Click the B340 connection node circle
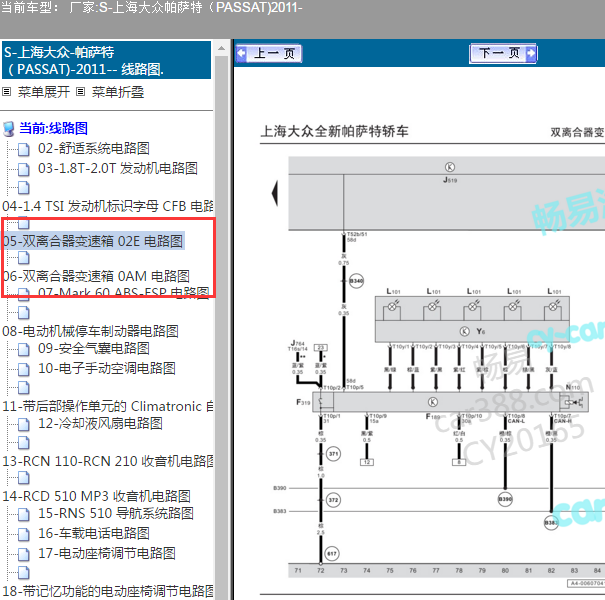Image resolution: width=605 pixels, height=600 pixels. click(x=356, y=281)
